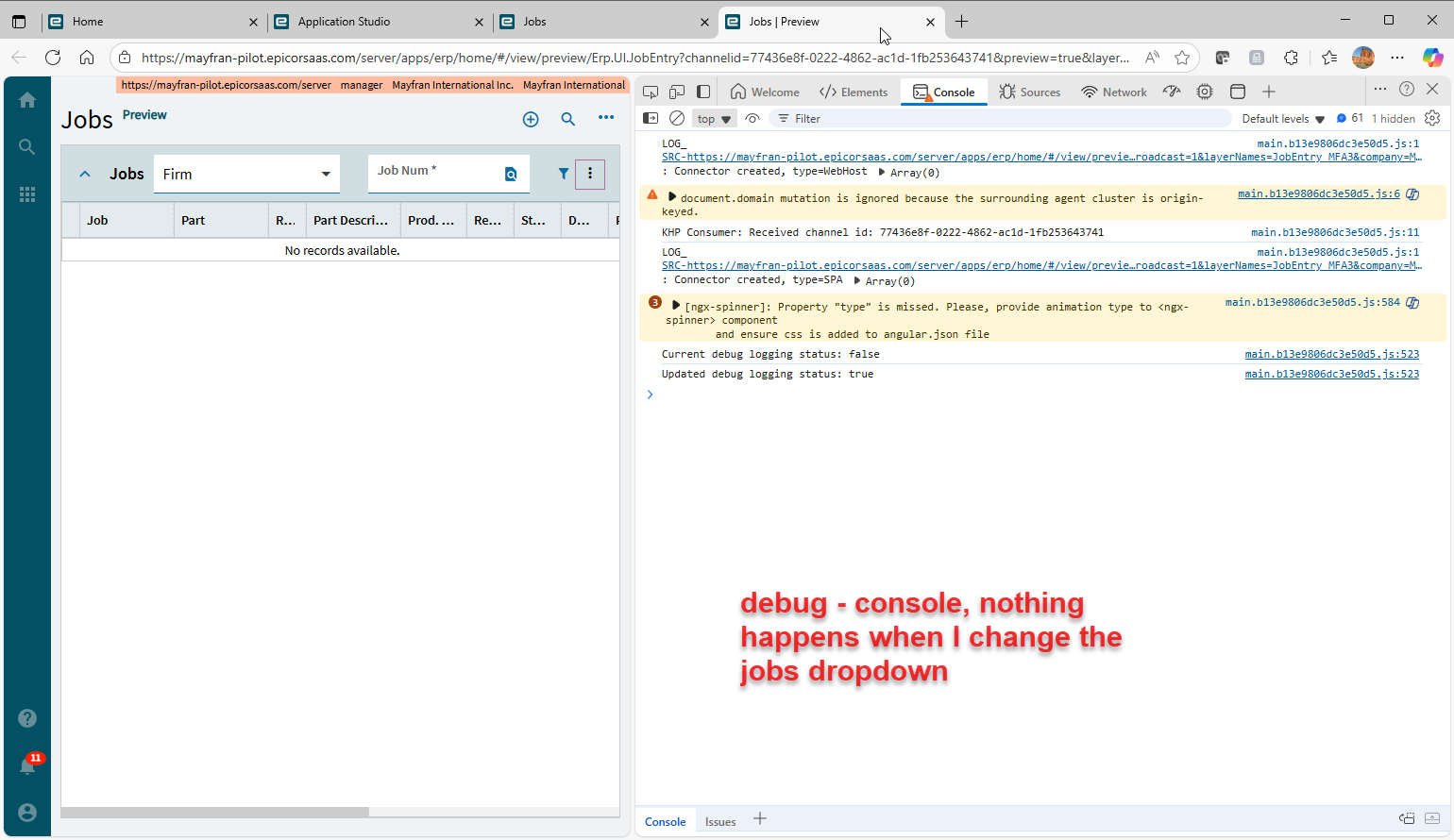Click the Jobs grid horizontal scrollbar
1454x840 pixels.
pyautogui.click(x=215, y=812)
